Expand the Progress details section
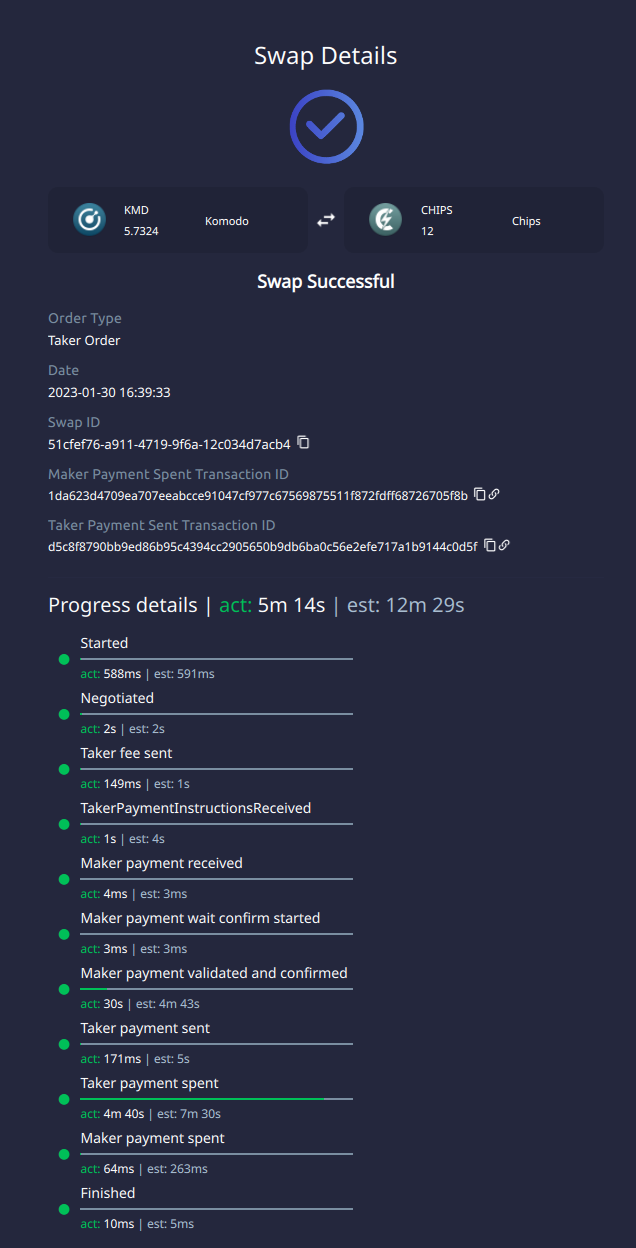The width and height of the screenshot is (636, 1248). click(x=122, y=605)
